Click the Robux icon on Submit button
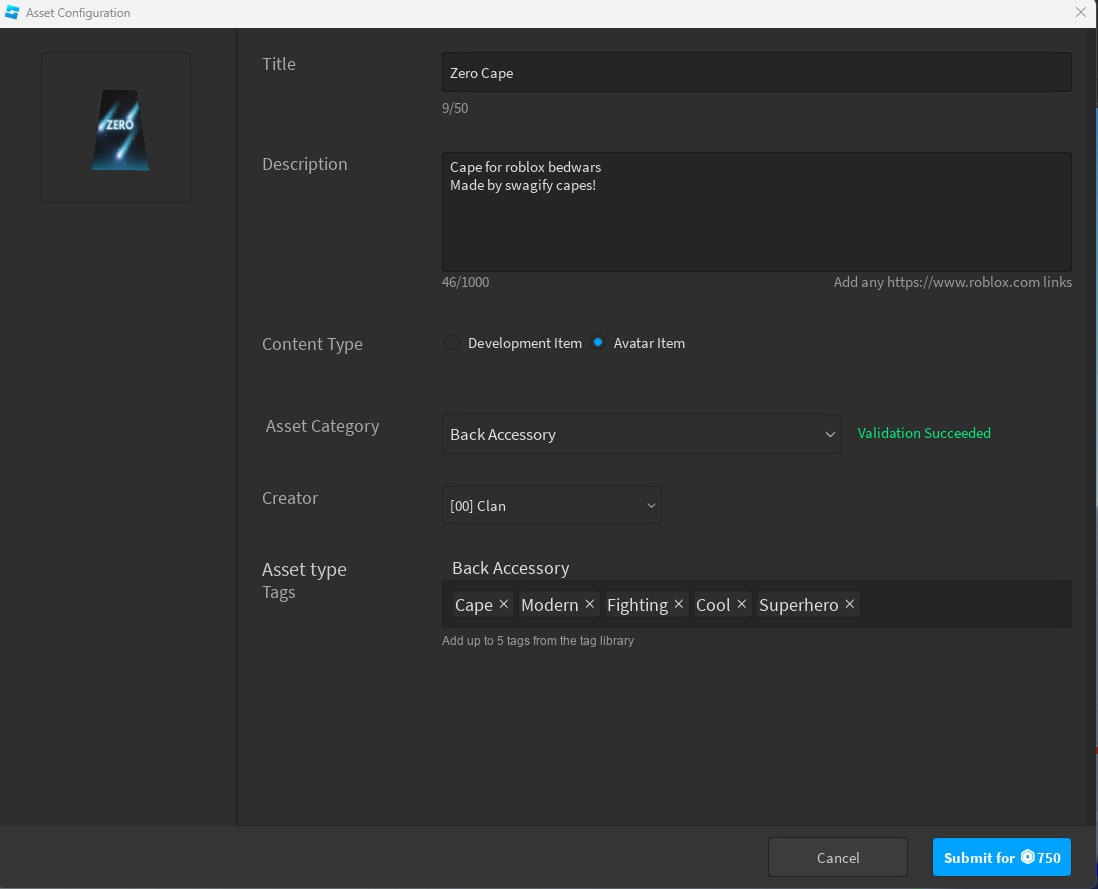The height and width of the screenshot is (889, 1098). (x=1028, y=857)
